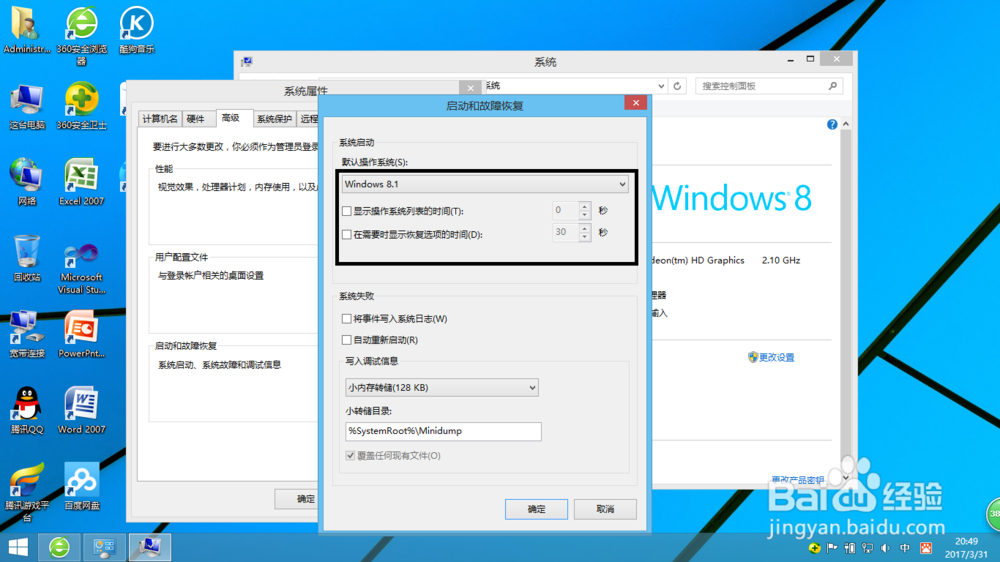The height and width of the screenshot is (562, 1000).
Task: Launch Microsoft Visual Studio shortcut
Action: (x=82, y=268)
